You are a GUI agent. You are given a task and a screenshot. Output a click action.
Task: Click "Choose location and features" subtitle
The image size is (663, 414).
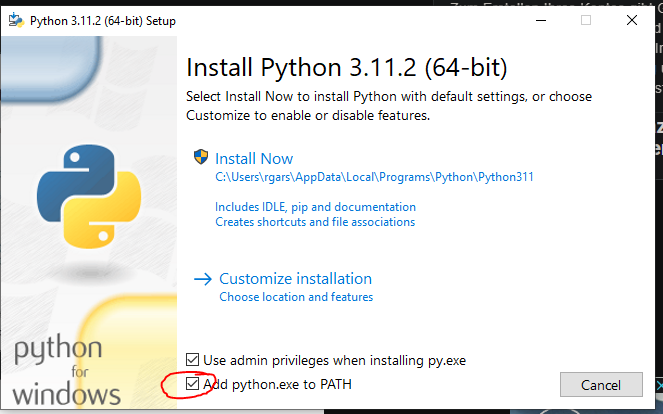point(296,297)
